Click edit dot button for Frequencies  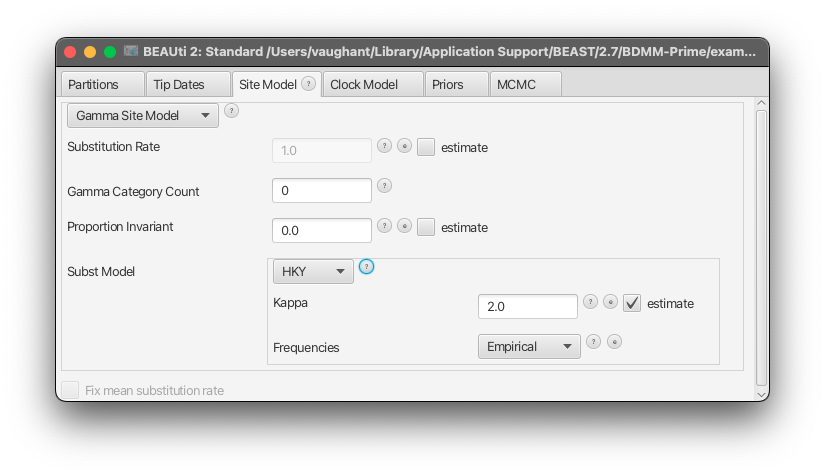[x=615, y=341]
